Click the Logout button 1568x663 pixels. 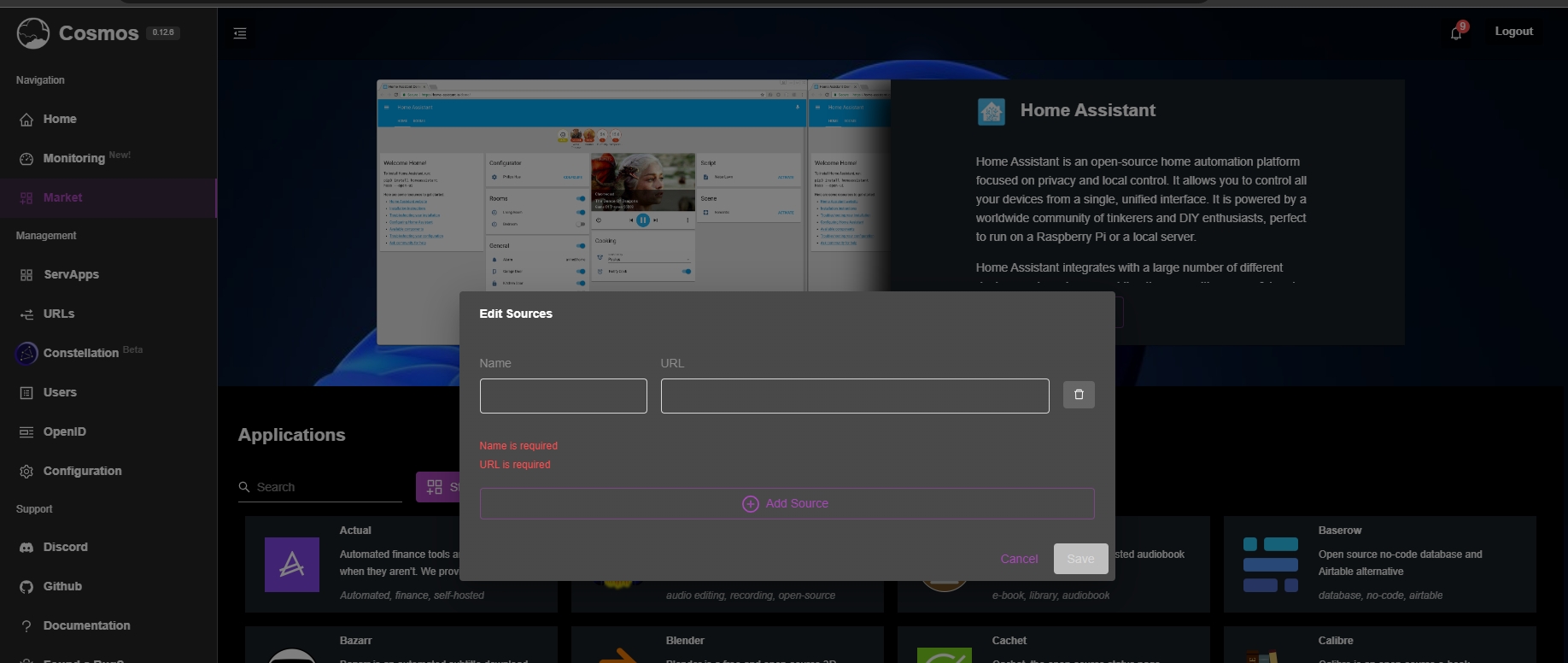click(1513, 32)
